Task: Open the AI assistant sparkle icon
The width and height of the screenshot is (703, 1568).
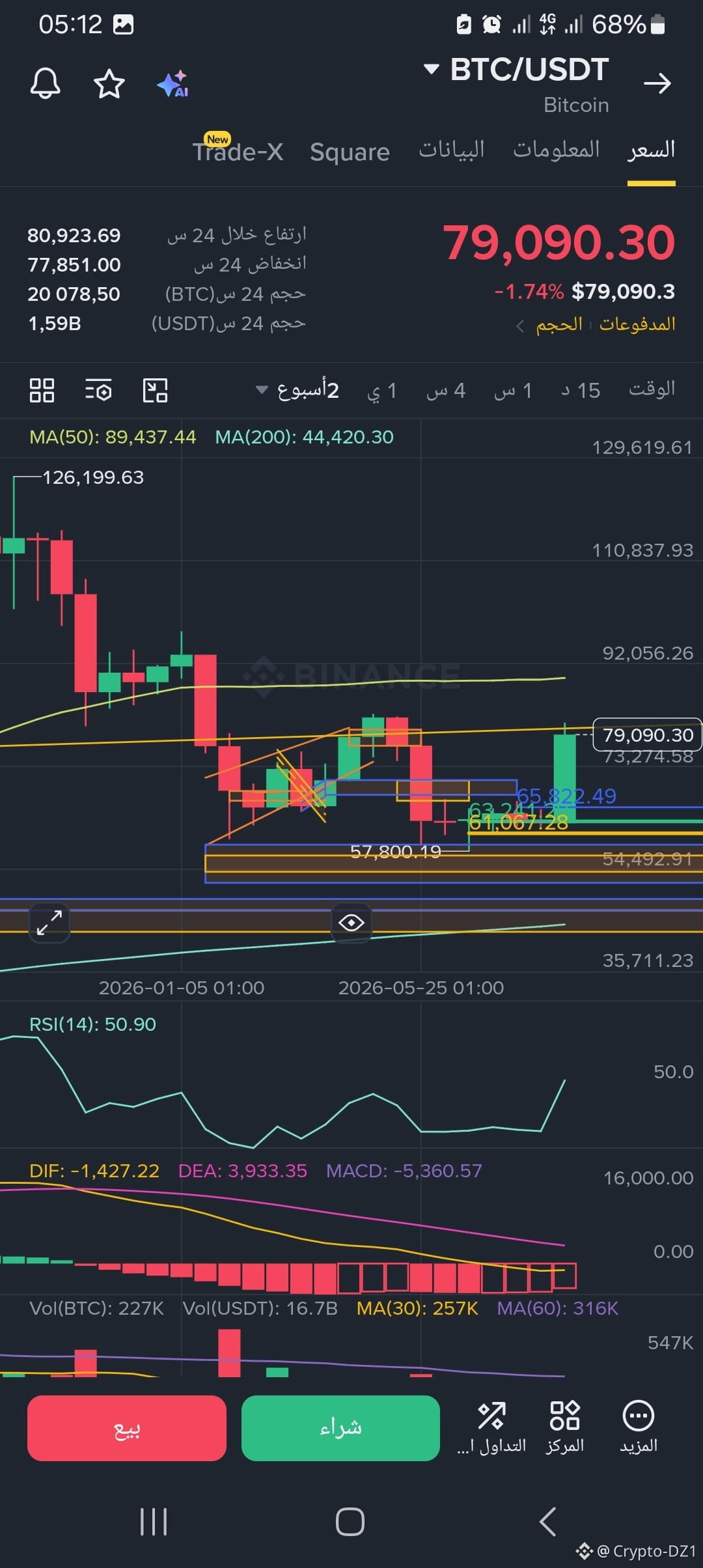Action: (x=173, y=83)
